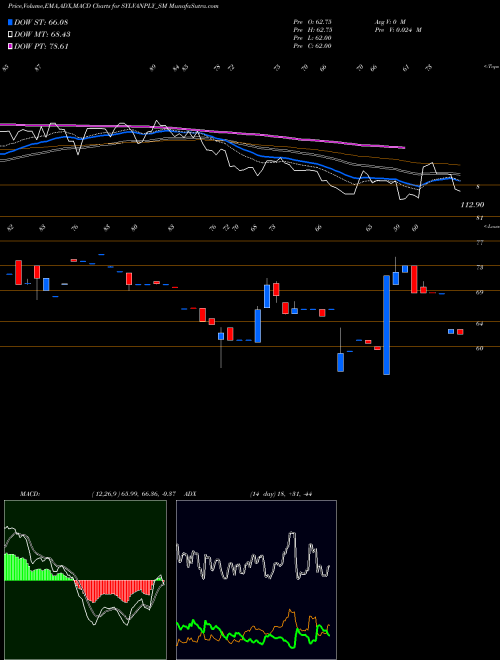Viewport: 500px width, 660px height.
Task: Click the 73 axis level label
Action: pyautogui.click(x=479, y=268)
